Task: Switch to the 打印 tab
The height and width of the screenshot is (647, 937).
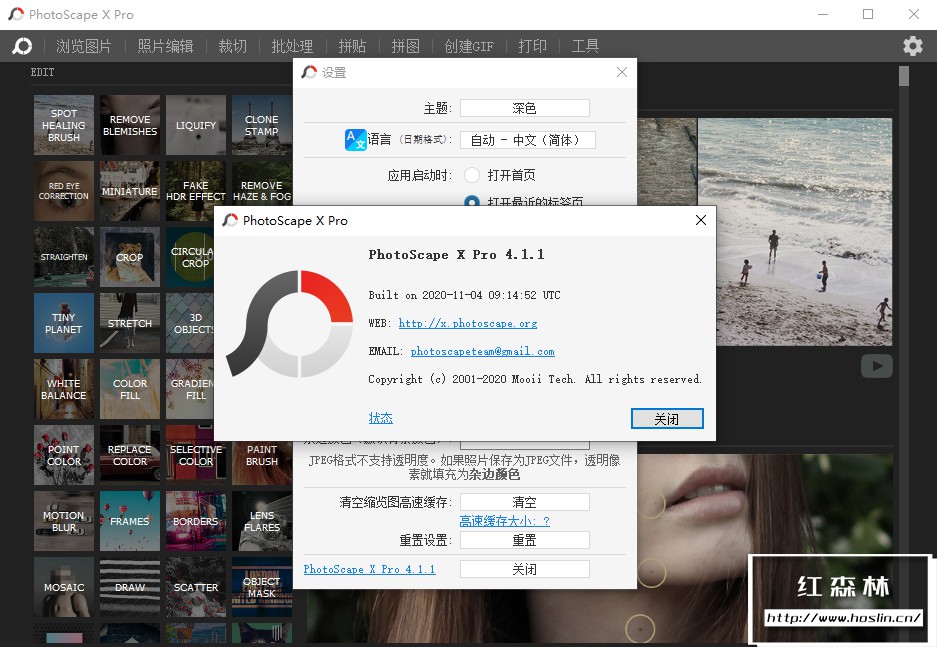Action: pyautogui.click(x=532, y=46)
